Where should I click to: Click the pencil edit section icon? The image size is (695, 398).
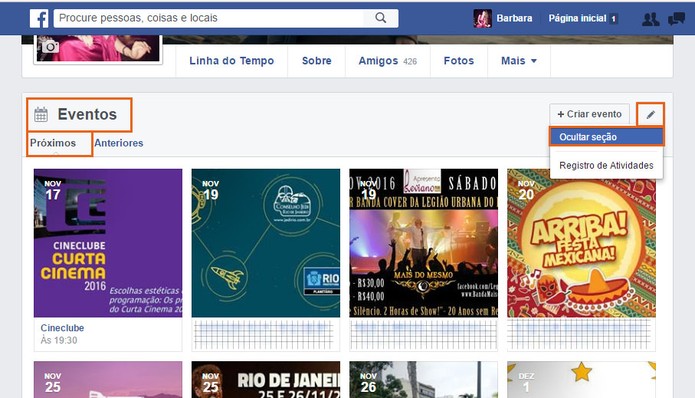[650, 114]
